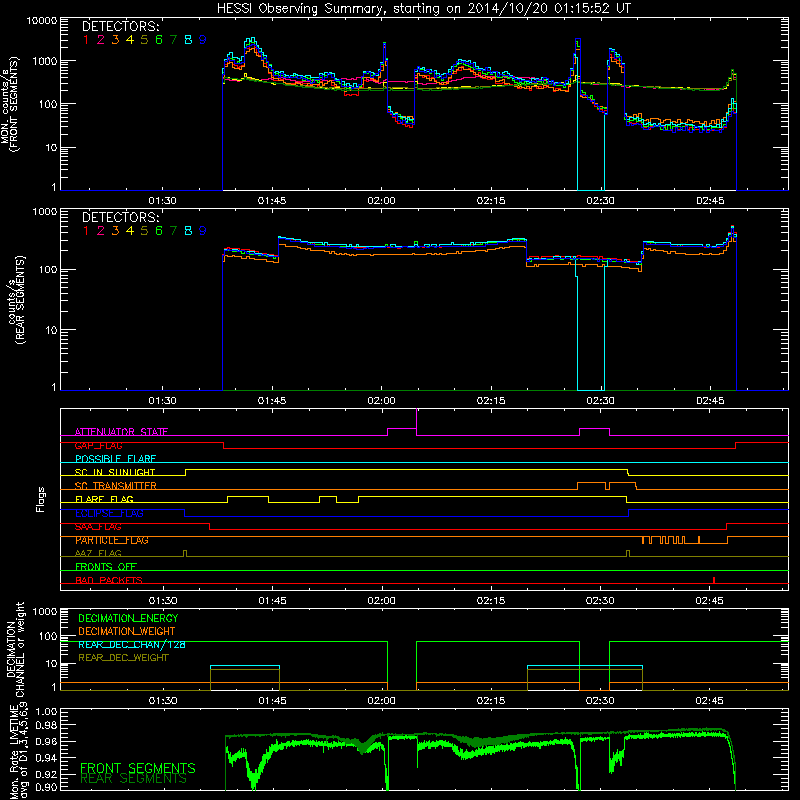800x800 pixels.
Task: Click the 01:30 time label under the top panel
Action: coord(163,201)
